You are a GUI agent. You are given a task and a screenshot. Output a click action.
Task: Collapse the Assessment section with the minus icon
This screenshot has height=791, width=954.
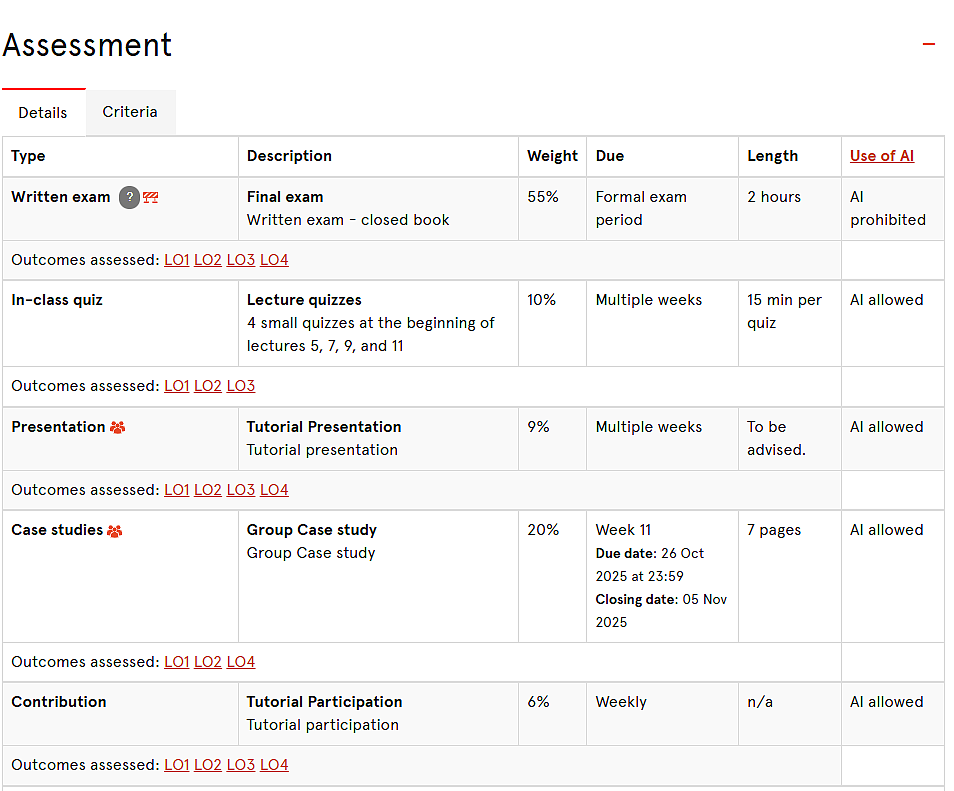(928, 44)
